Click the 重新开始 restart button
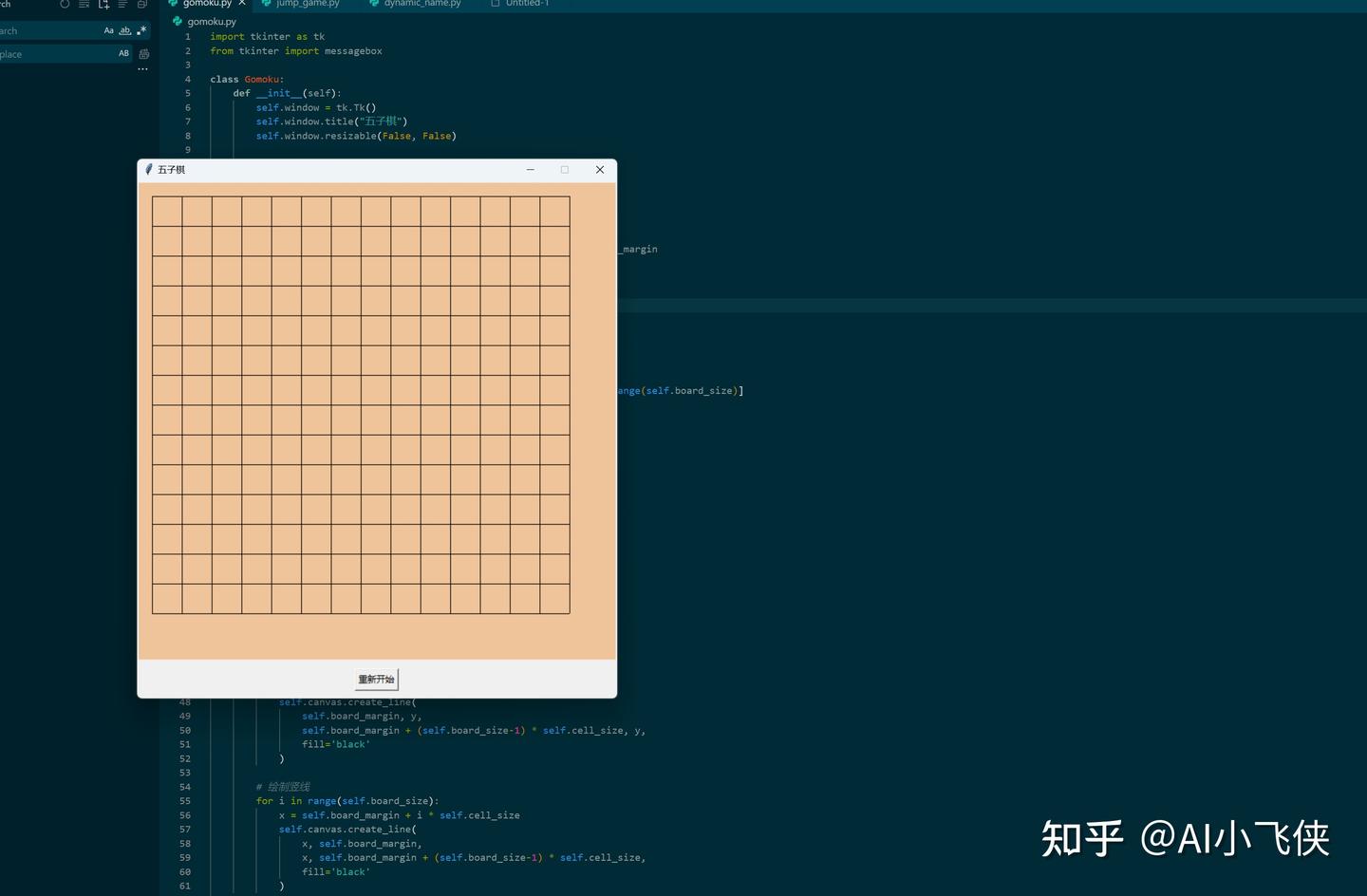Screen dimensions: 1367x896 tap(376, 680)
